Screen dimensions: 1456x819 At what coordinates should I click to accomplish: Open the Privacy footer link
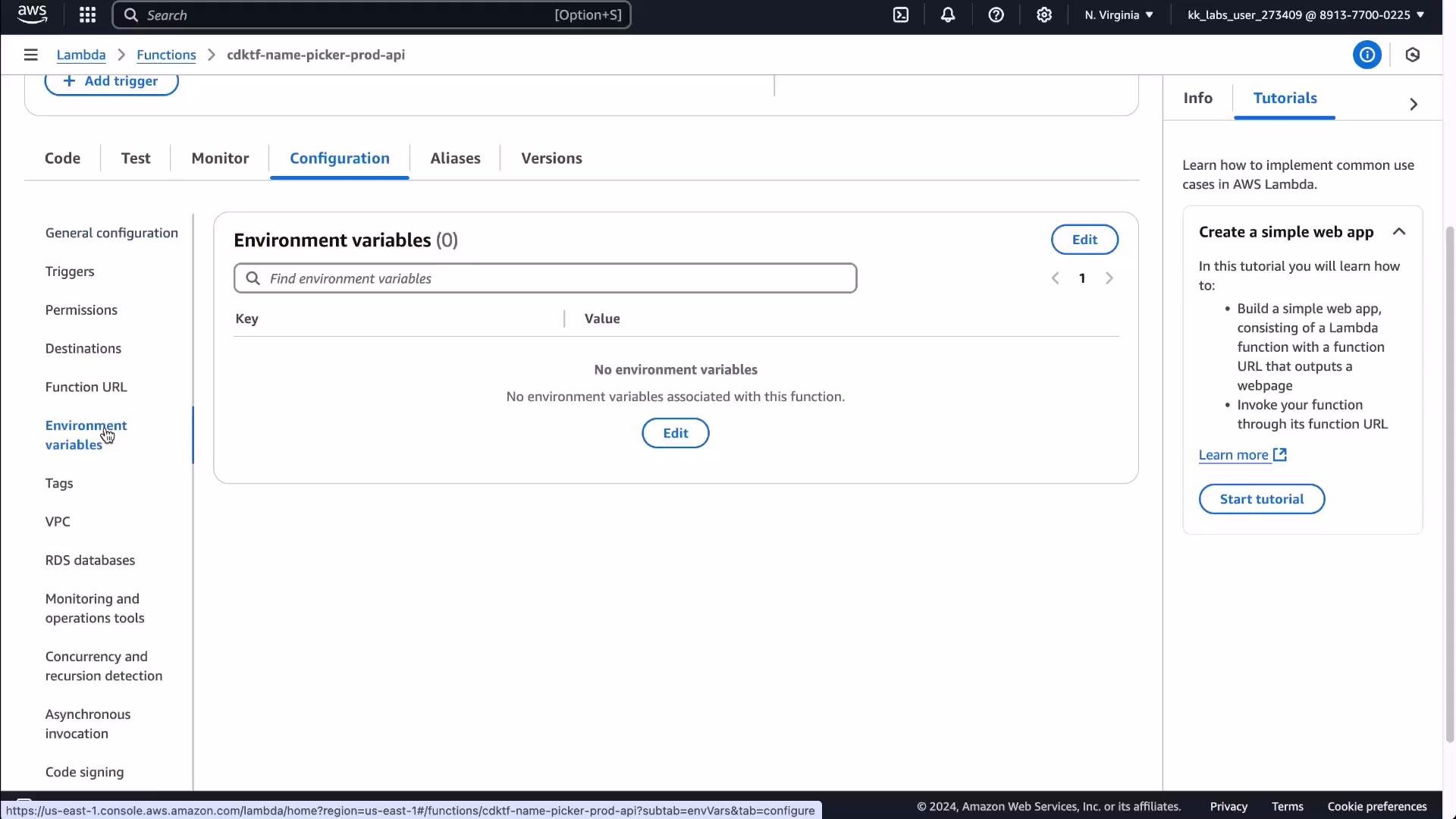1228,806
